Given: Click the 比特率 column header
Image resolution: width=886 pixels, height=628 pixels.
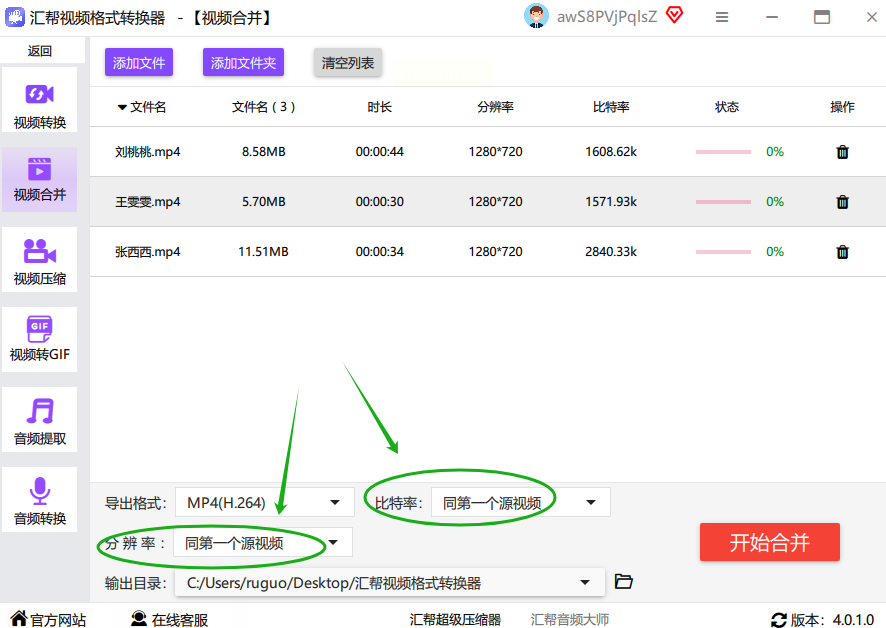Looking at the screenshot, I should pyautogui.click(x=611, y=107).
